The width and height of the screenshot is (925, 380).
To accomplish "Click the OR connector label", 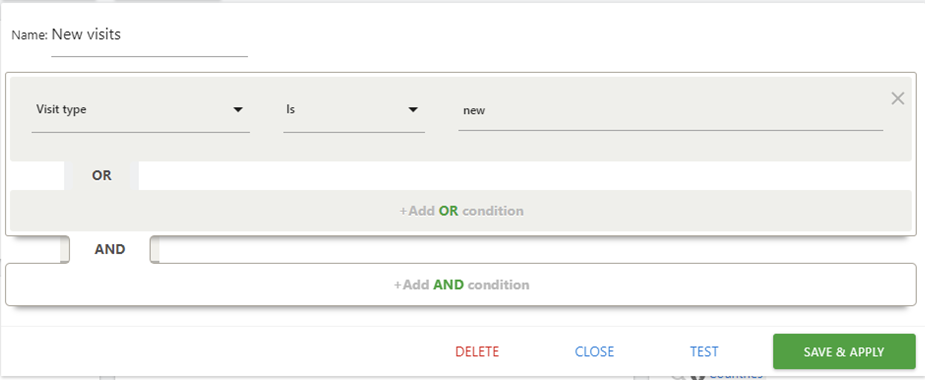I will (101, 175).
